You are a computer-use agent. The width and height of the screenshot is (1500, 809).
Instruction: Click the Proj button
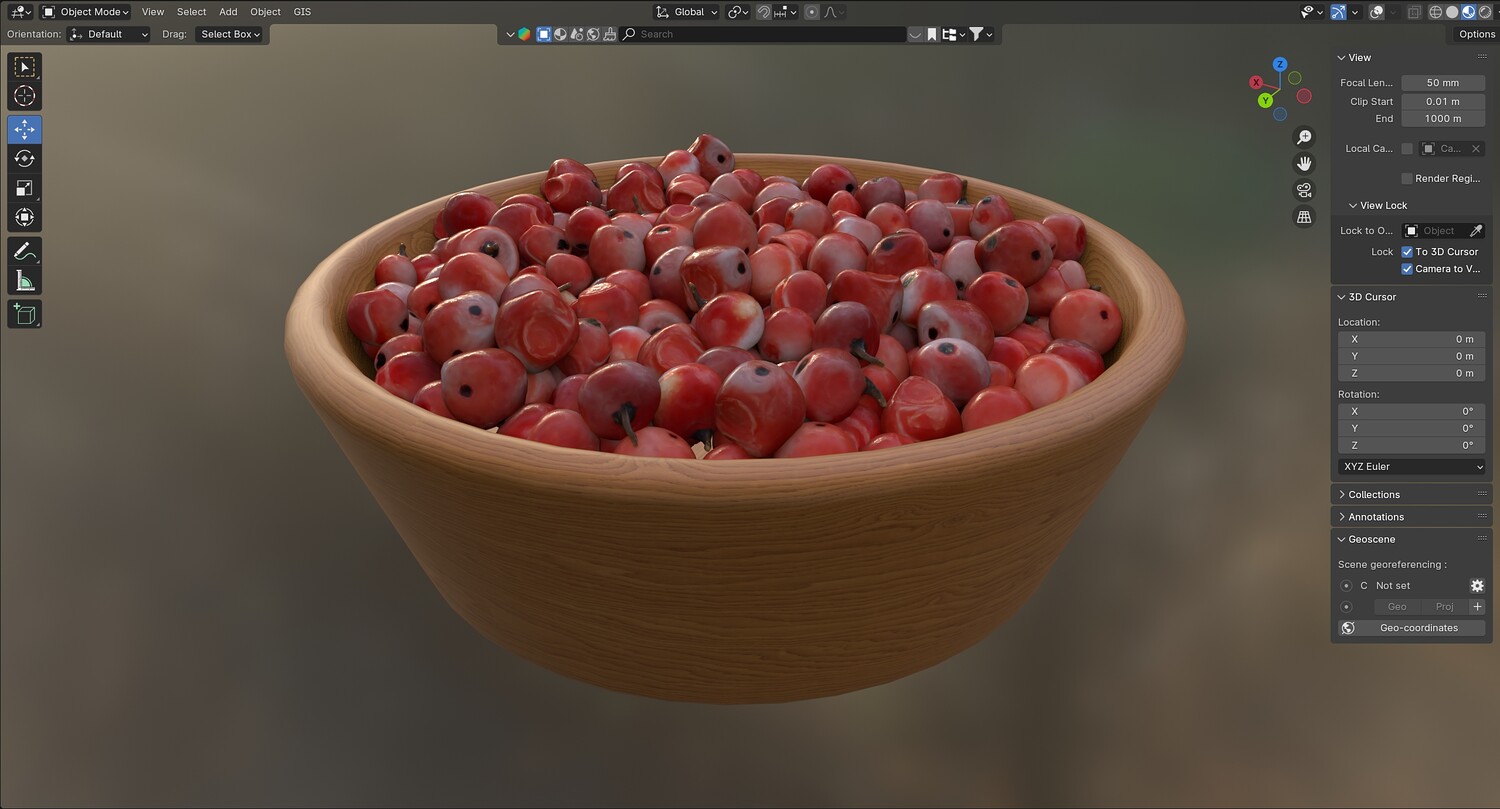point(1444,607)
